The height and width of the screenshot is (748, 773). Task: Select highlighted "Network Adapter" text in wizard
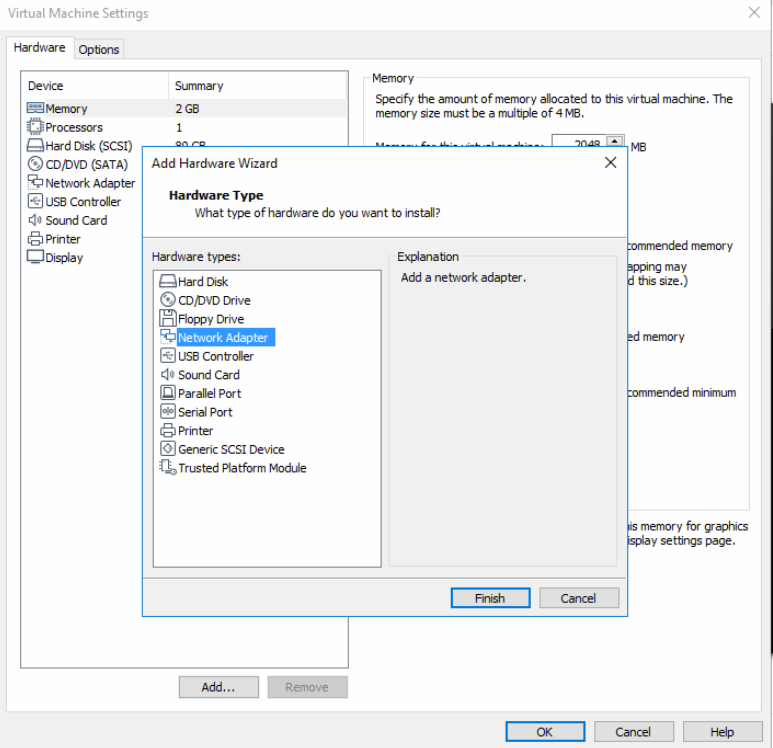(223, 337)
